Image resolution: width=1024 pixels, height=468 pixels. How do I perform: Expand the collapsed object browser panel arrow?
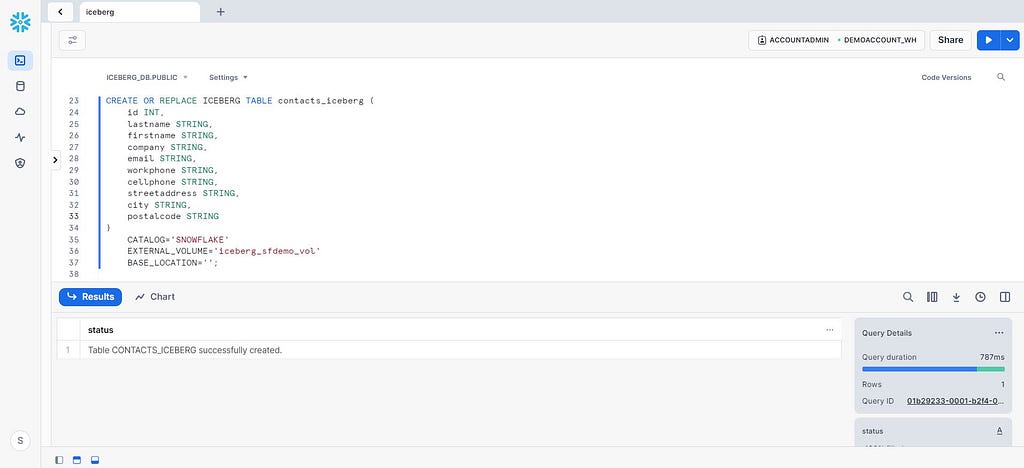tap(55, 159)
